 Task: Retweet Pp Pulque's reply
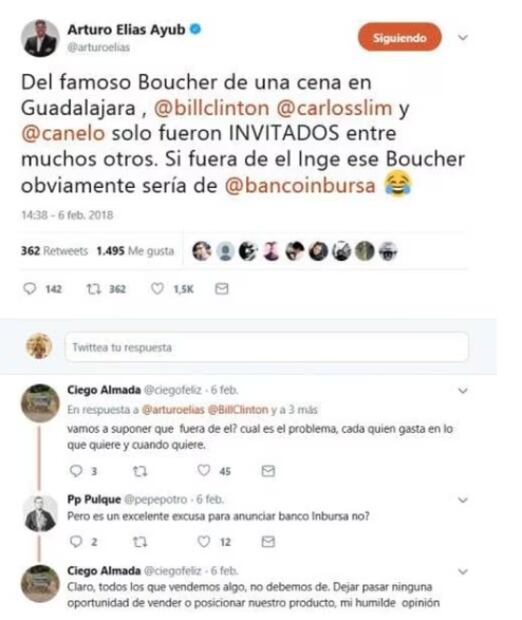[x=140, y=541]
